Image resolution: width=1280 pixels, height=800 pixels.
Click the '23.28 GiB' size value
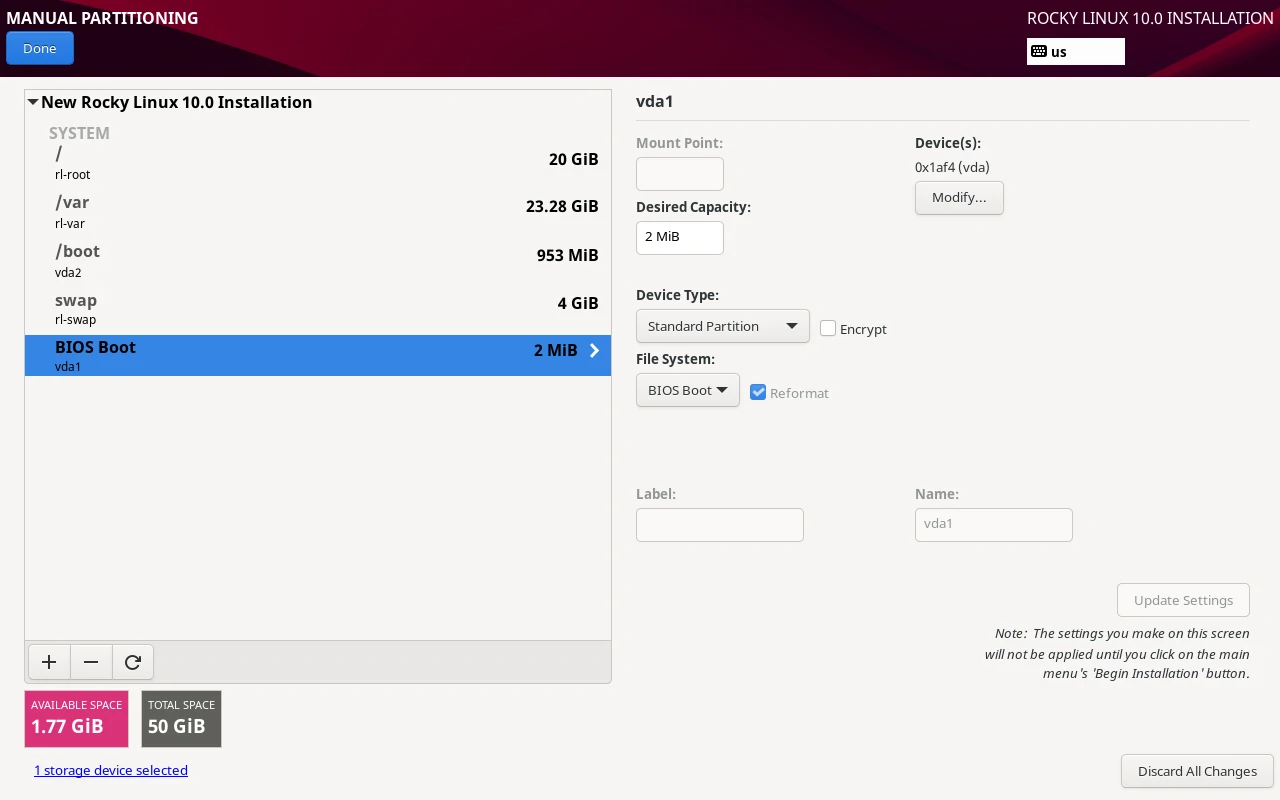tap(562, 206)
